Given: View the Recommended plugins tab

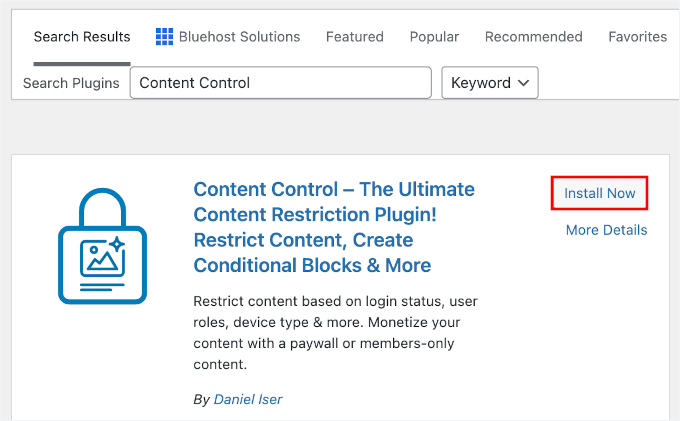Looking at the screenshot, I should [x=533, y=37].
